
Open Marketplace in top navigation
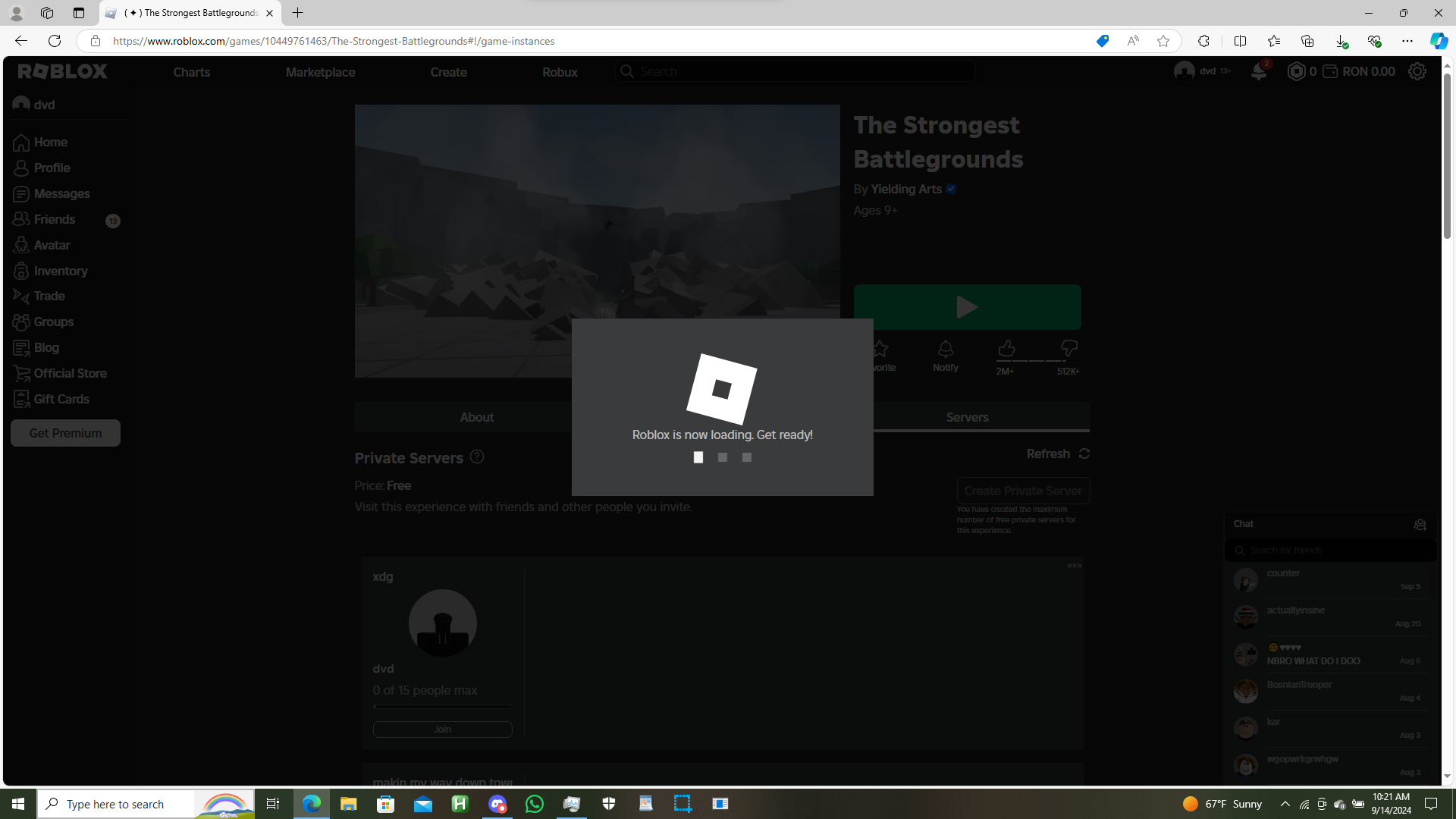point(320,72)
